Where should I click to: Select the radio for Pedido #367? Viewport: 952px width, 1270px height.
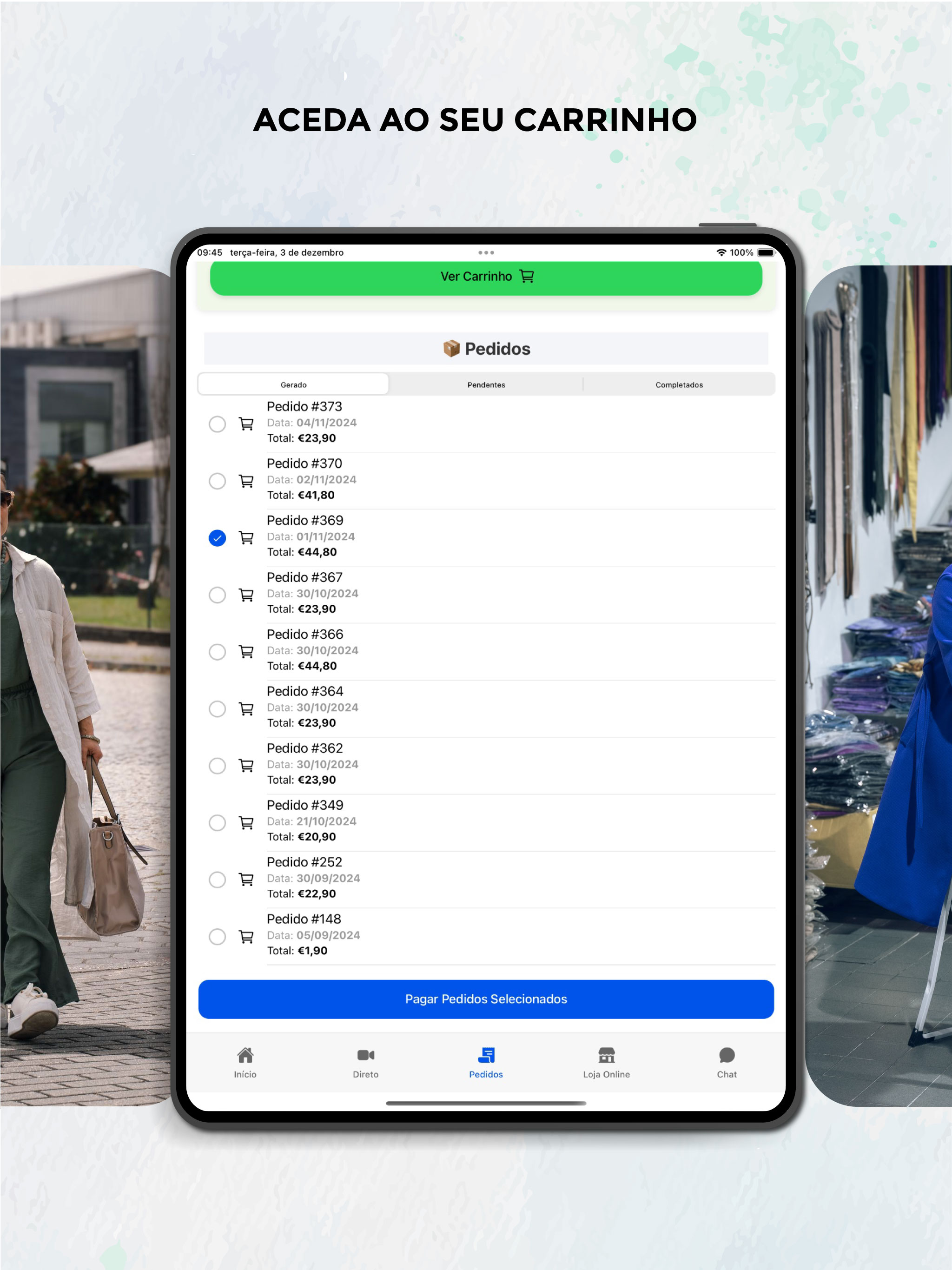tap(217, 595)
